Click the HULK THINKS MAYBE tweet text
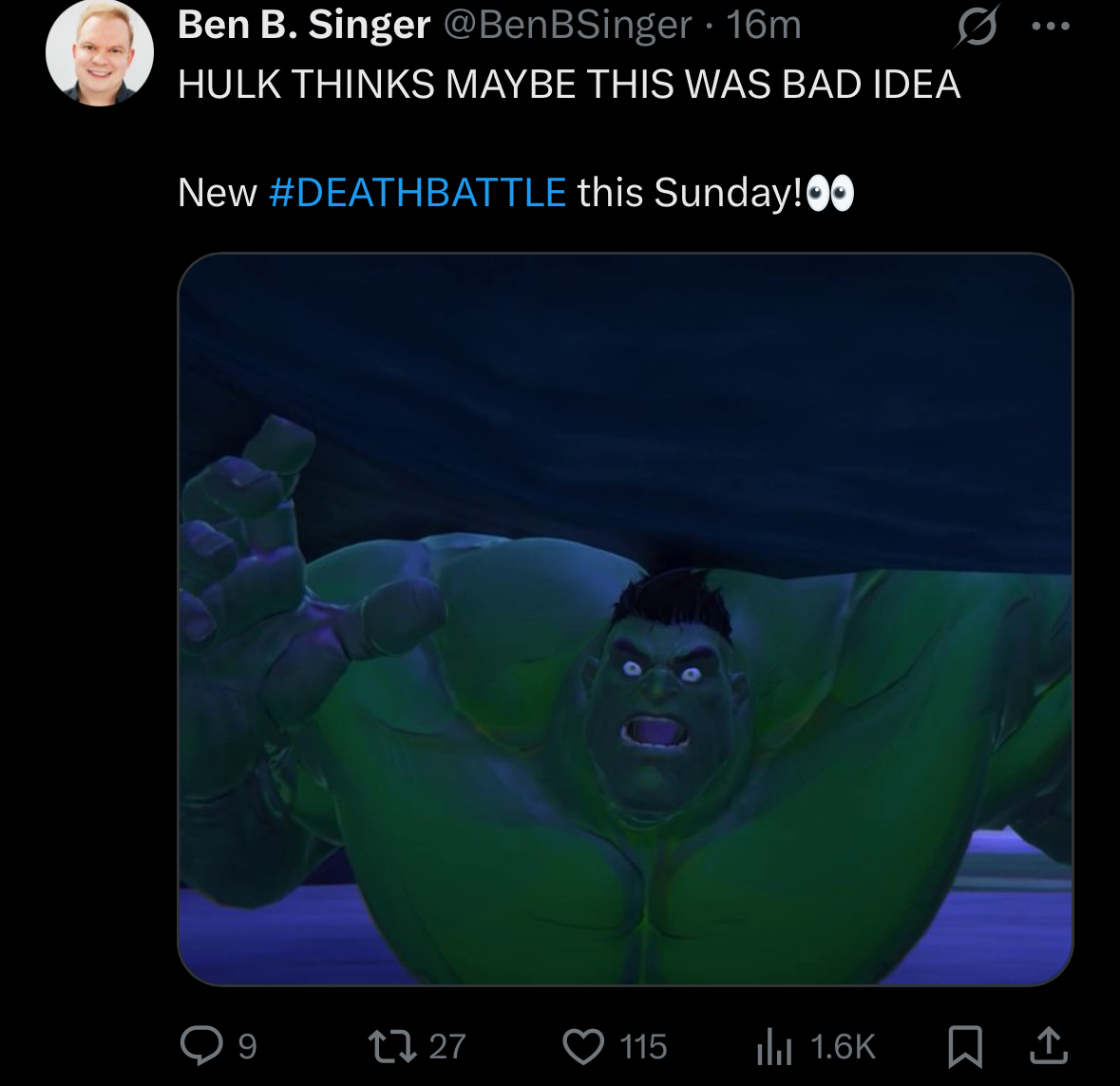Image resolution: width=1120 pixels, height=1086 pixels. coord(569,85)
